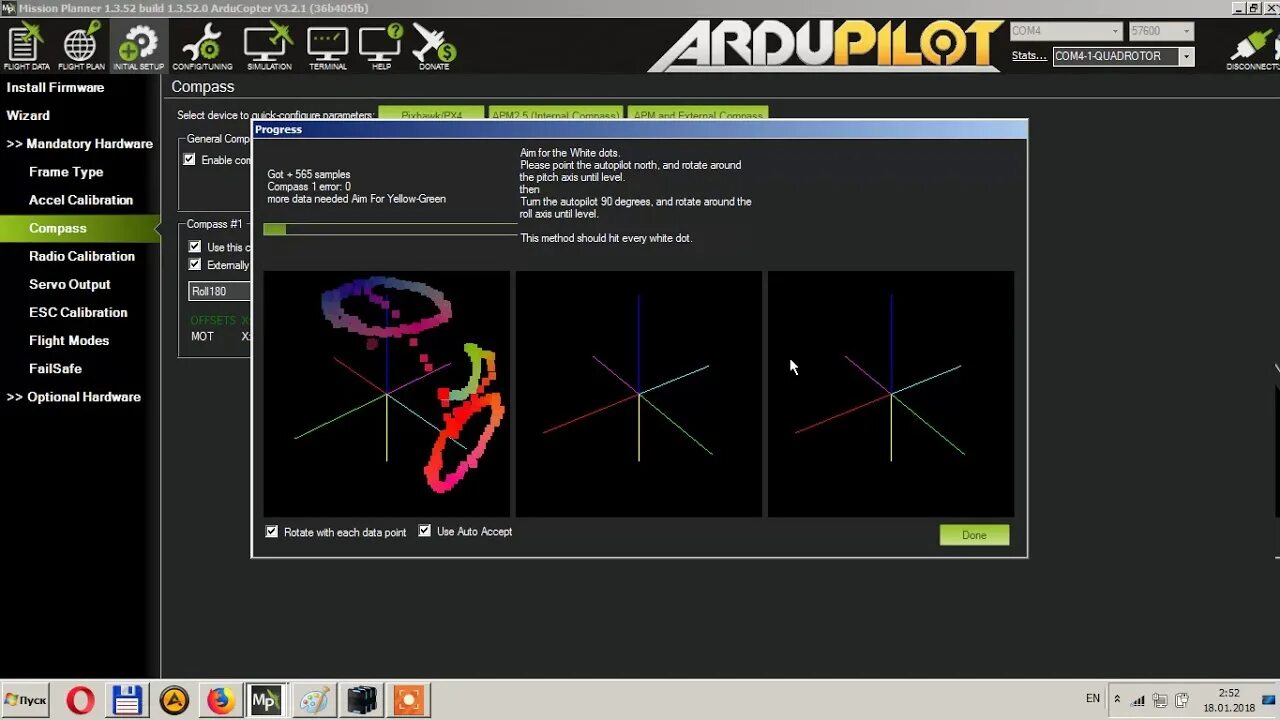Select Accel Calibration in sidebar
The height and width of the screenshot is (720, 1280).
80,200
